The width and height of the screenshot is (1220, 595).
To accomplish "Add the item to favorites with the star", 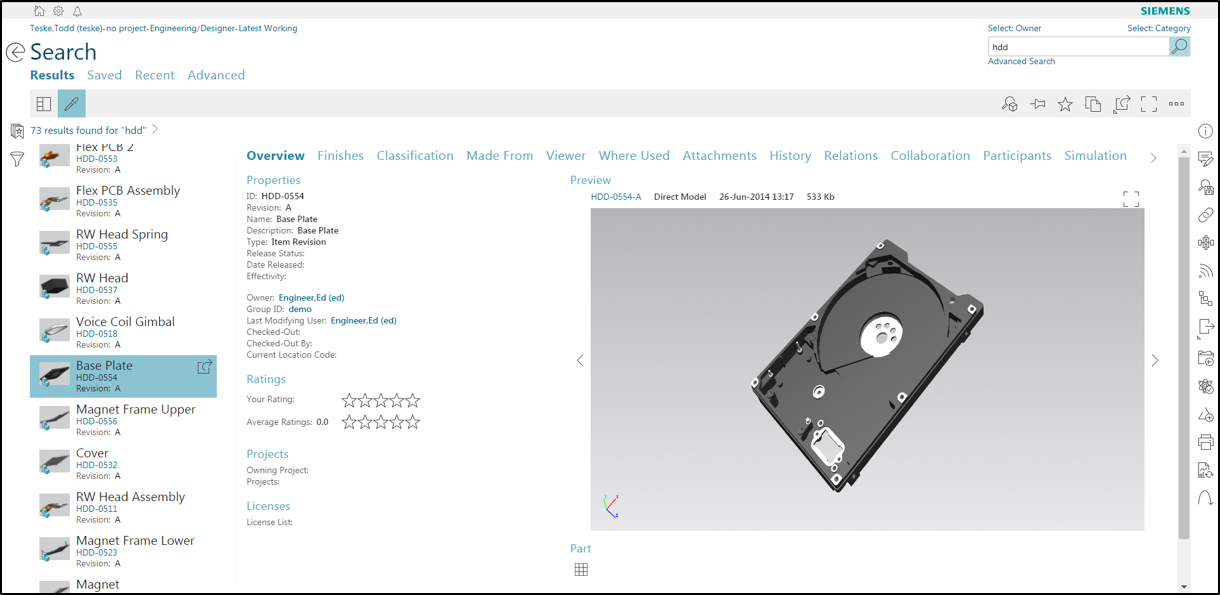I will (x=1065, y=103).
